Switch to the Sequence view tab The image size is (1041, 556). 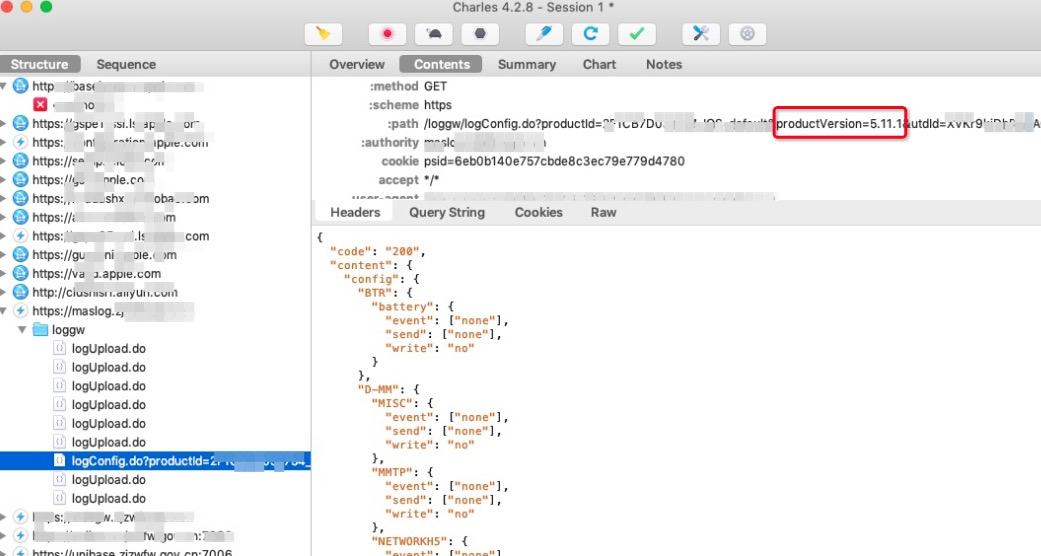point(126,64)
